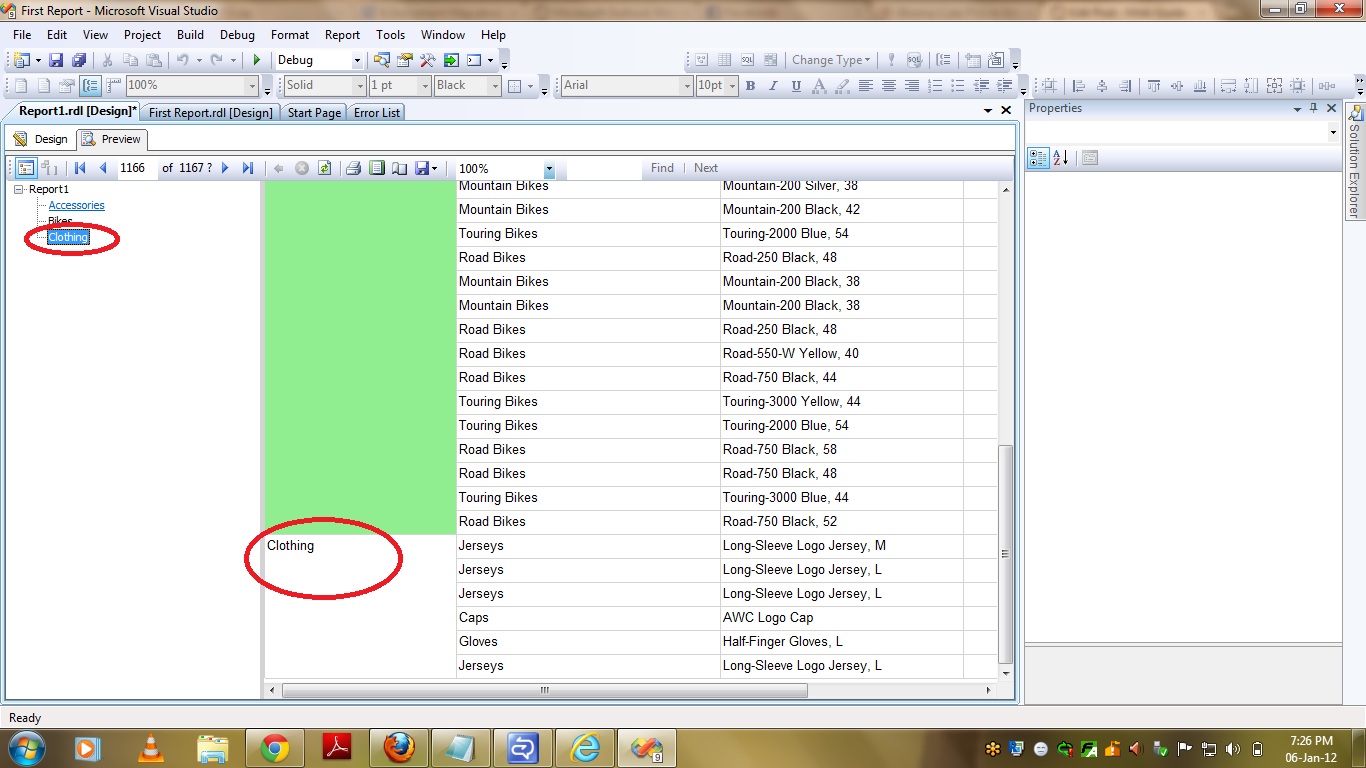1366x768 pixels.
Task: Switch to the Design tab
Action: [40, 139]
